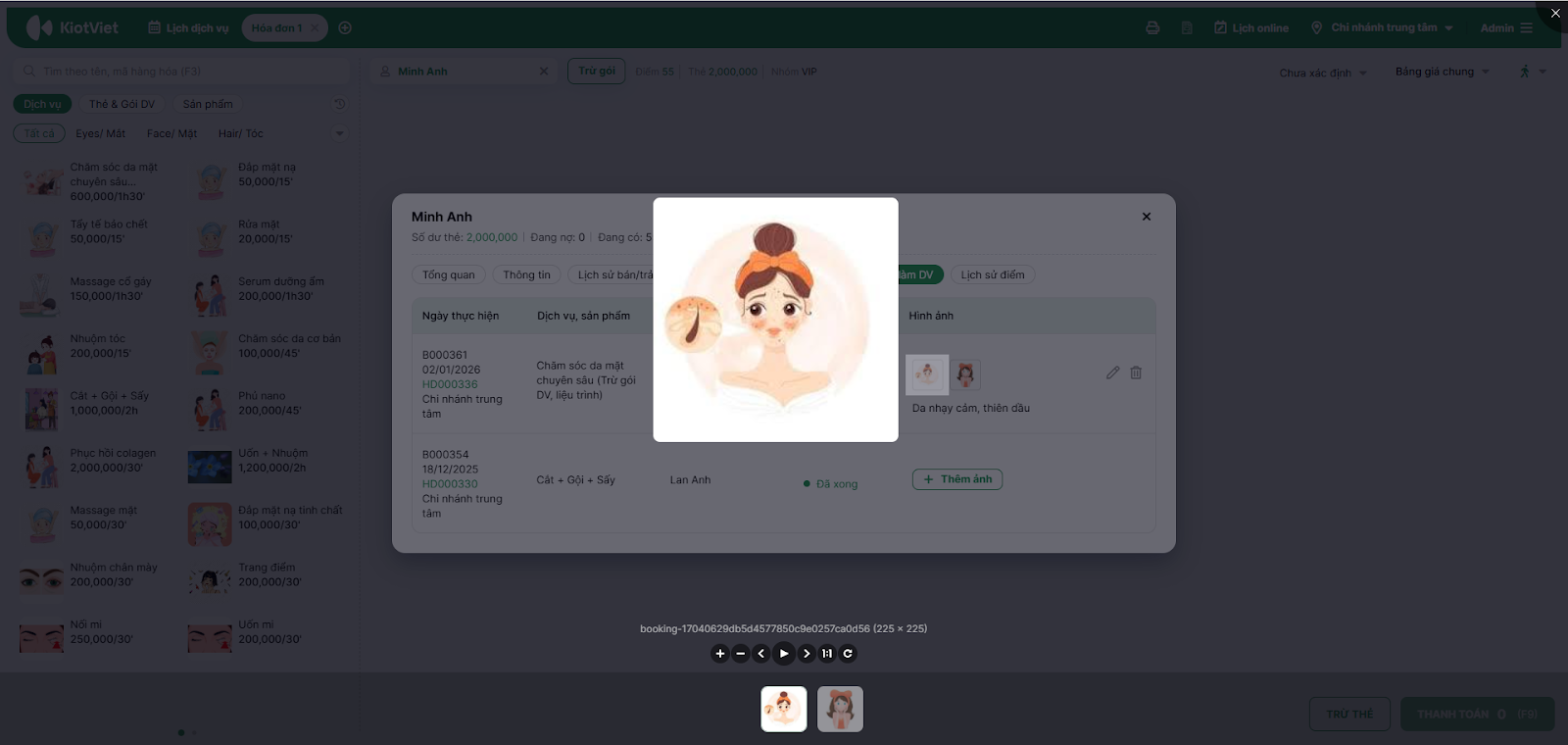Clear the selected customer Minh Anh
Image resolution: width=1568 pixels, height=745 pixels.
pos(544,72)
